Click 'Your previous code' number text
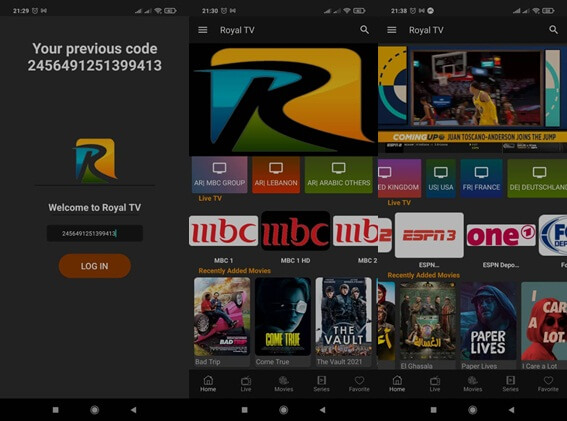Viewport: 567px width, 421px height. pyautogui.click(x=94, y=65)
